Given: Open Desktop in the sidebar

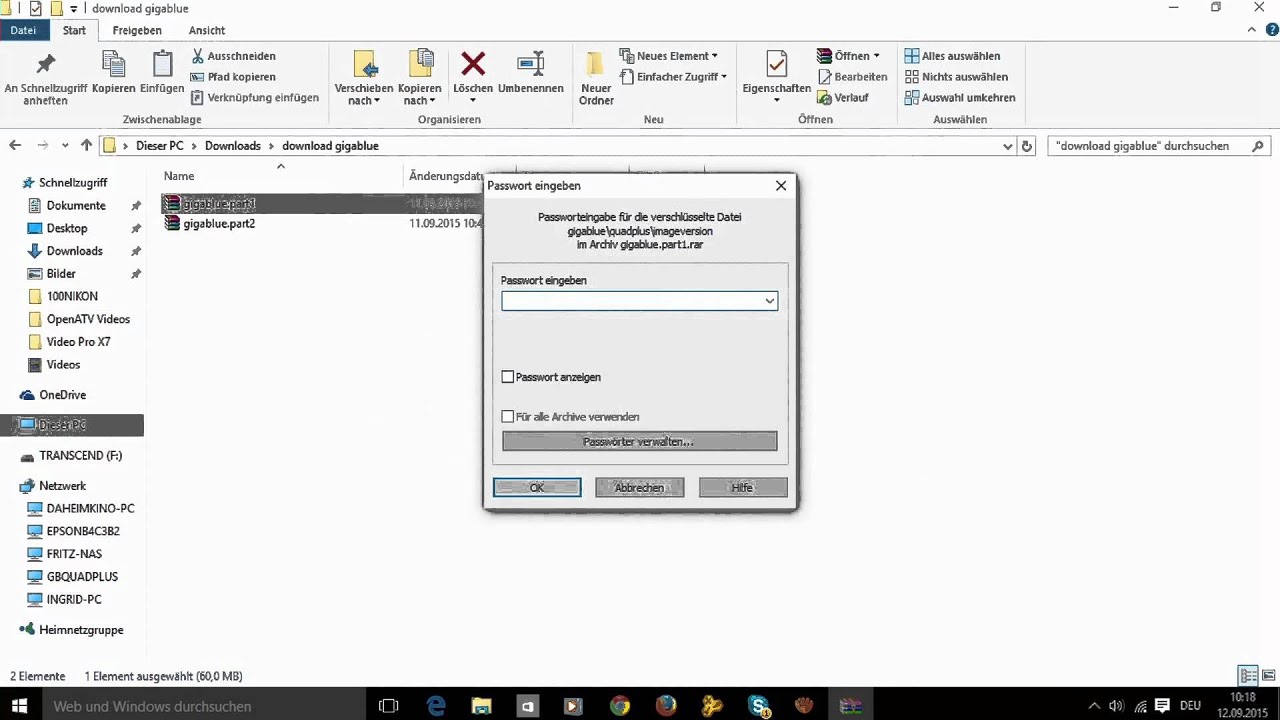Looking at the screenshot, I should tap(67, 229).
